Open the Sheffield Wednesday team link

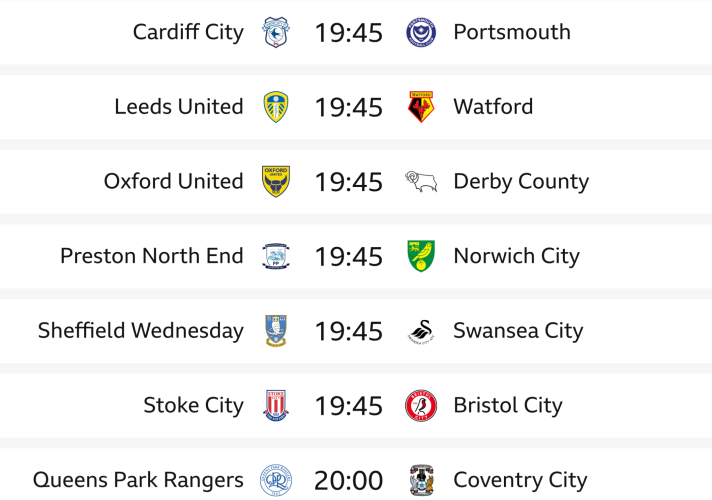coord(141,331)
